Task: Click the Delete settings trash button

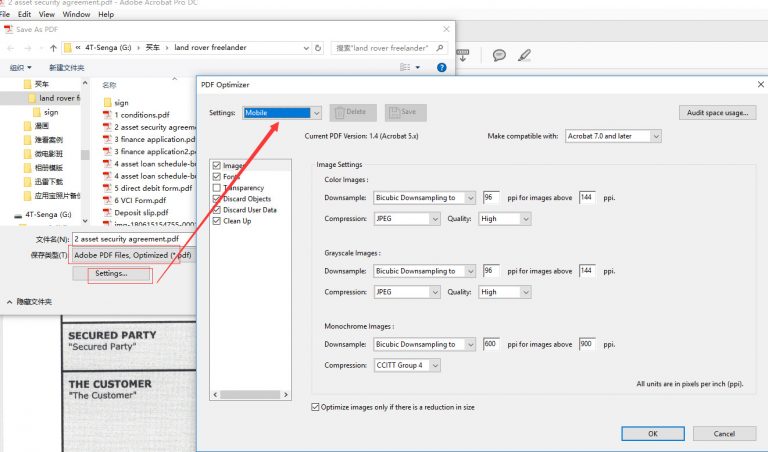Action: 354,113
